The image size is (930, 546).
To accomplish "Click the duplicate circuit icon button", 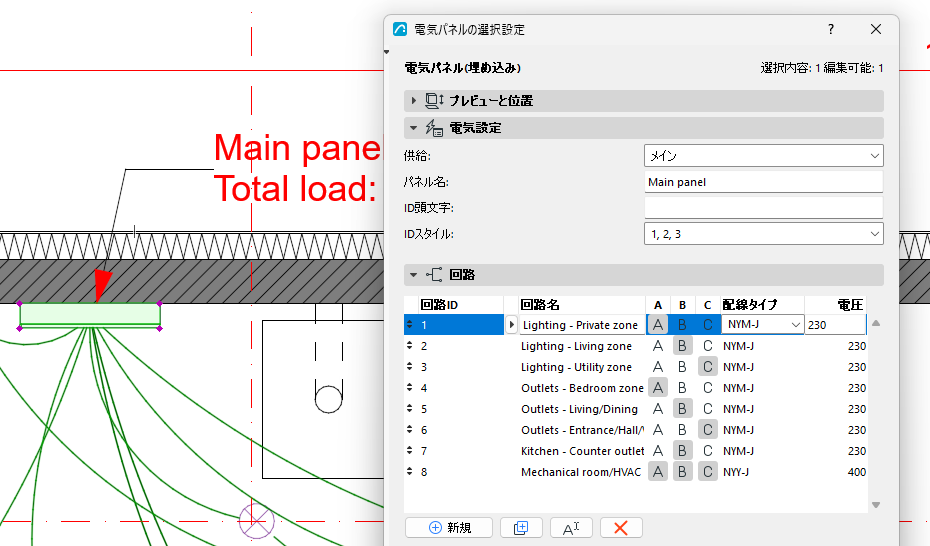I will pyautogui.click(x=521, y=528).
